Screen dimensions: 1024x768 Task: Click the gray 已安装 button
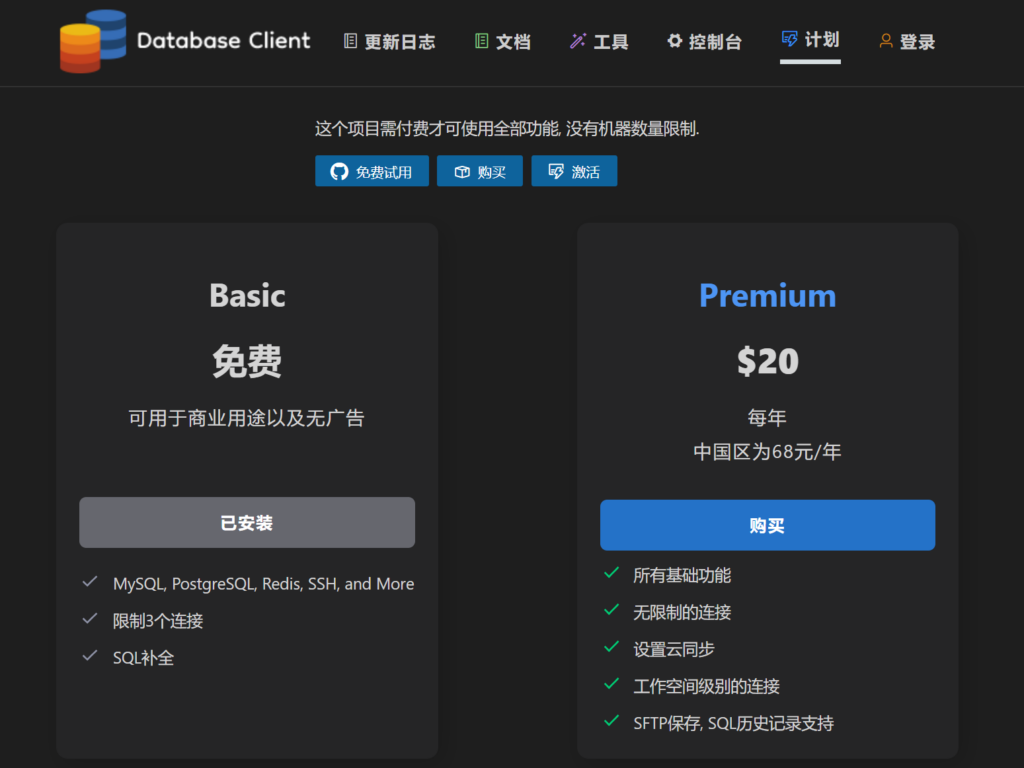(x=247, y=522)
